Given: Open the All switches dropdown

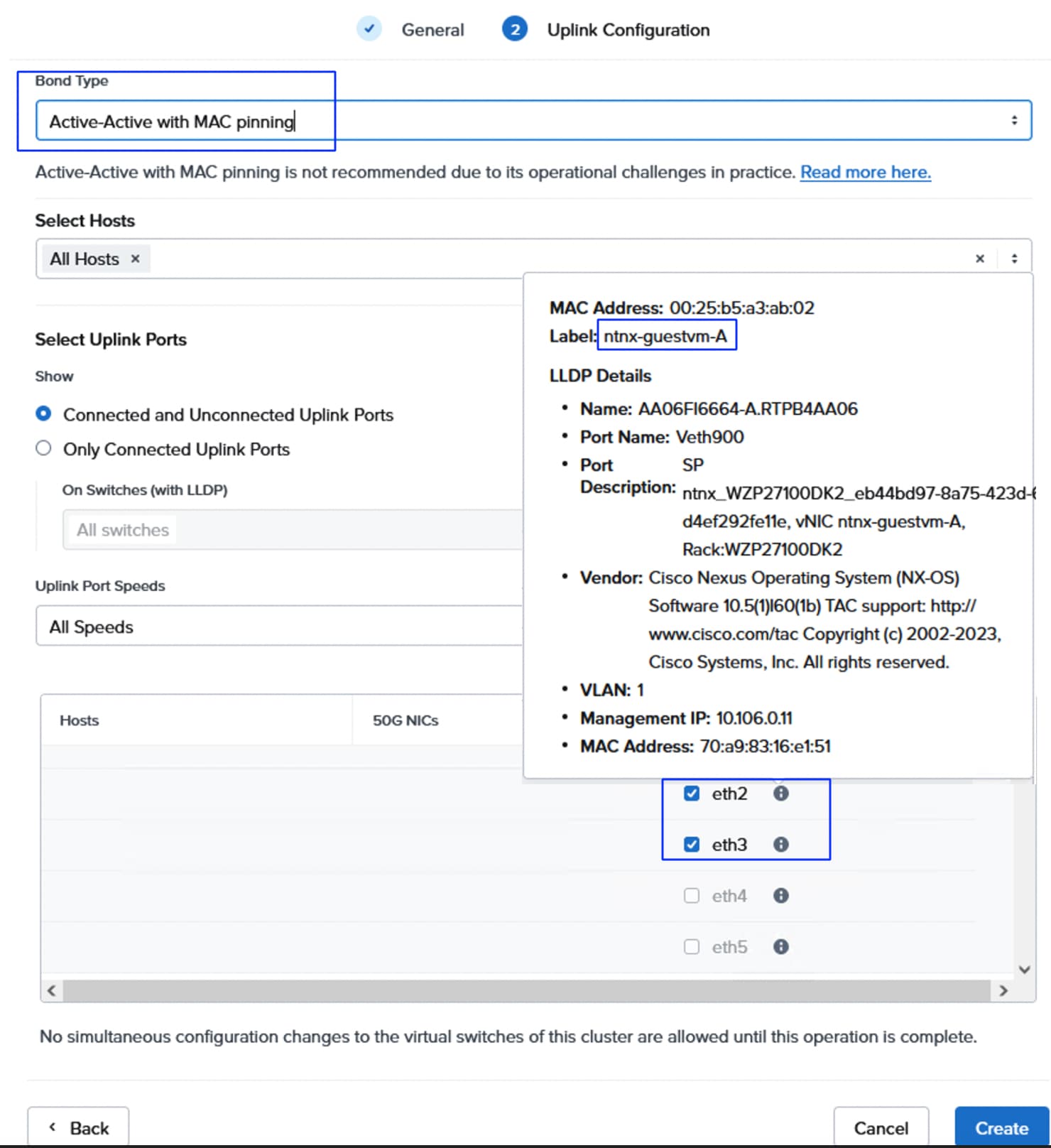Looking at the screenshot, I should 293,530.
